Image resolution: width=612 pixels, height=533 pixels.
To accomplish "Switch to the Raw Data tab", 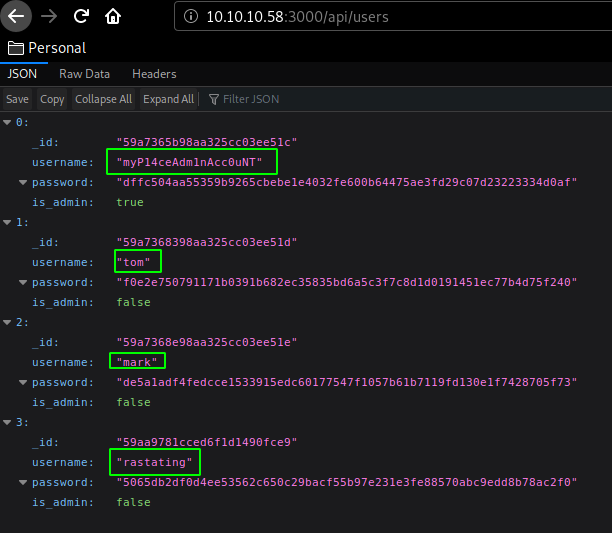I will point(85,74).
